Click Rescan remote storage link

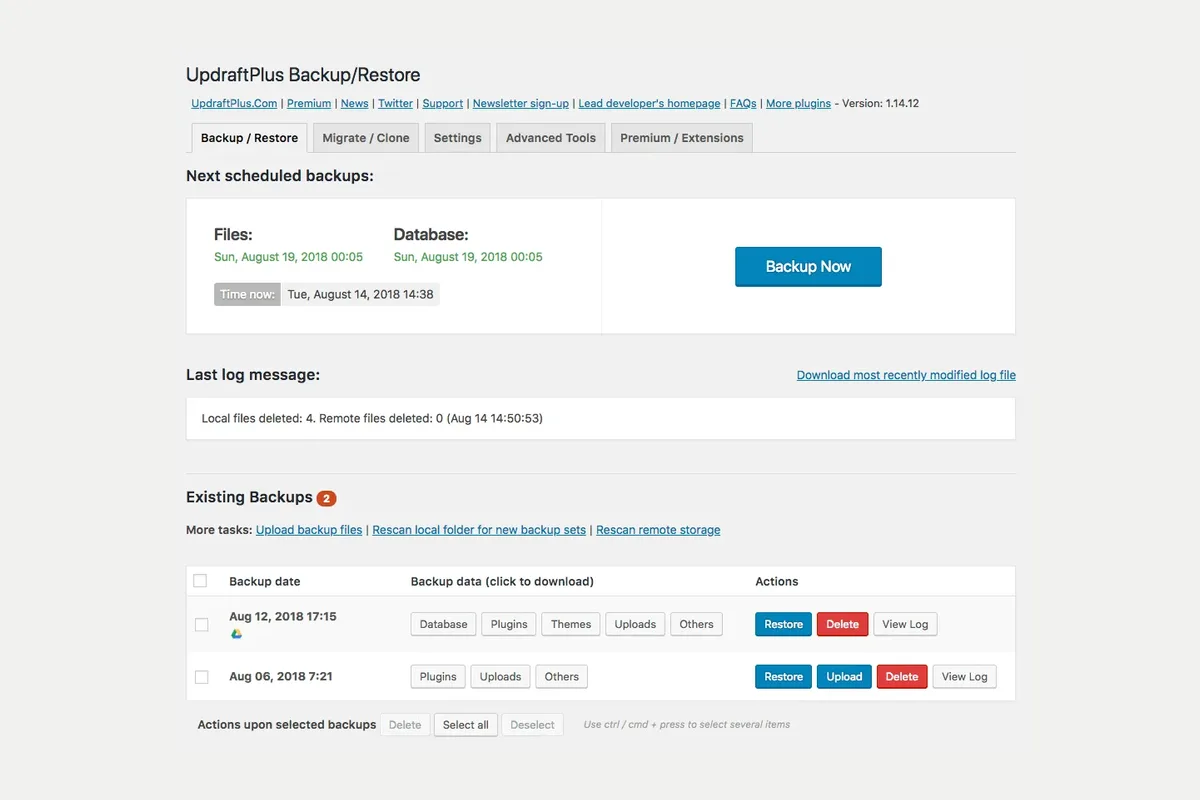[658, 530]
